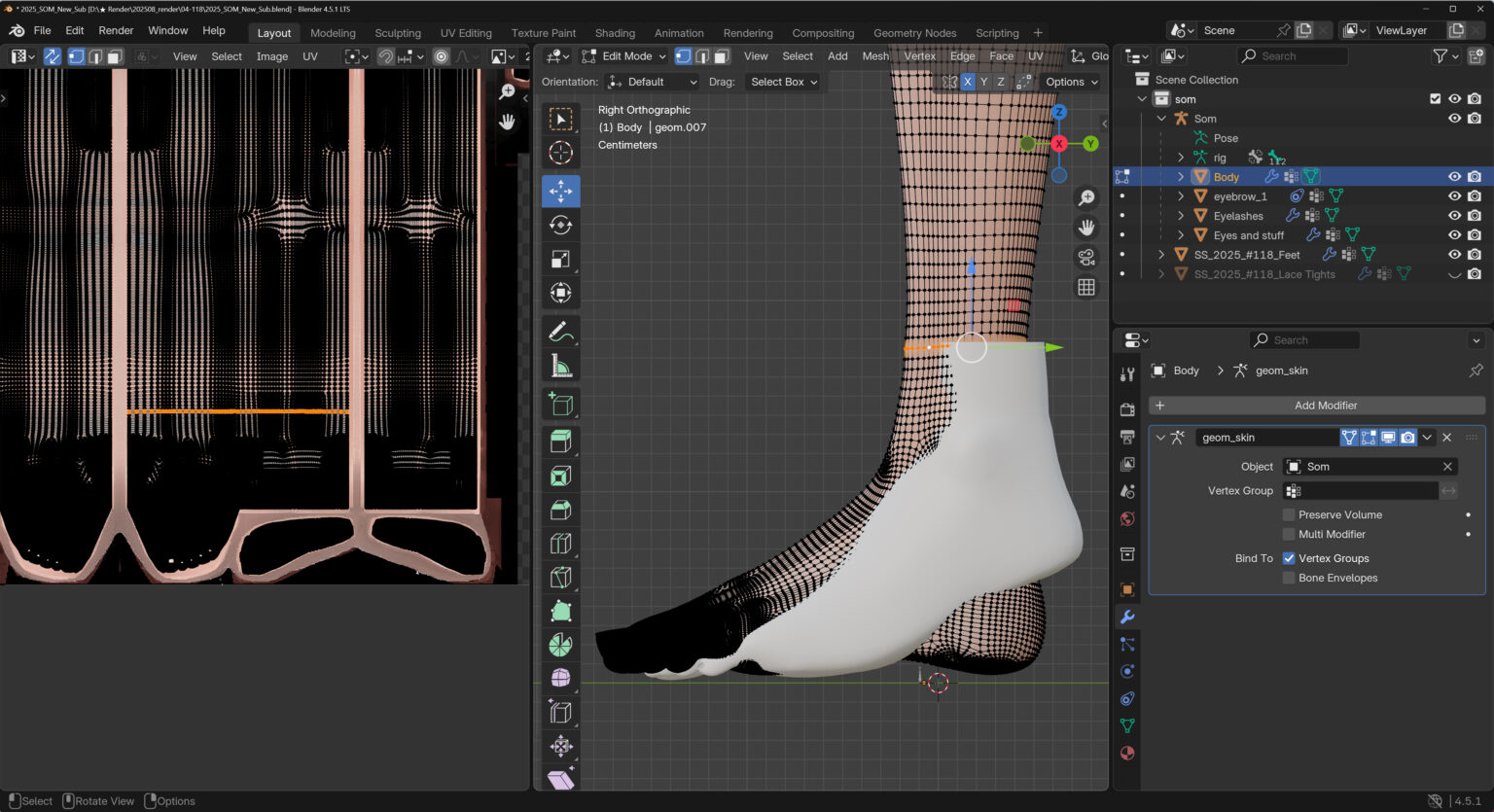Choose the Measure tool
Viewport: 1494px width, 812px height.
pyautogui.click(x=560, y=367)
